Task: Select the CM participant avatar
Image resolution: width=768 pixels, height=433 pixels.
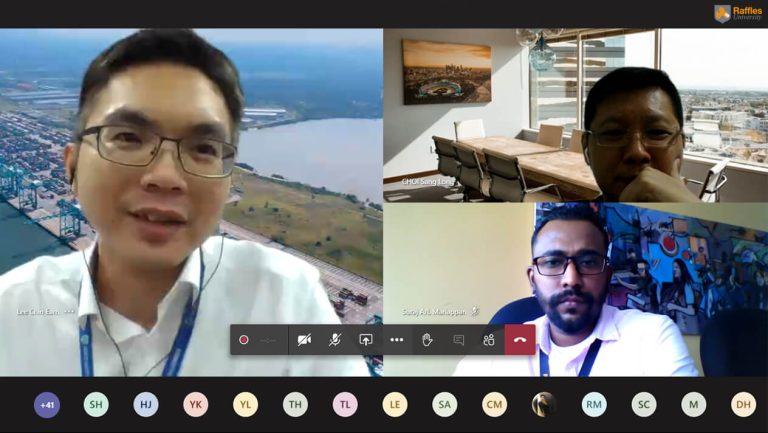Action: coord(494,404)
